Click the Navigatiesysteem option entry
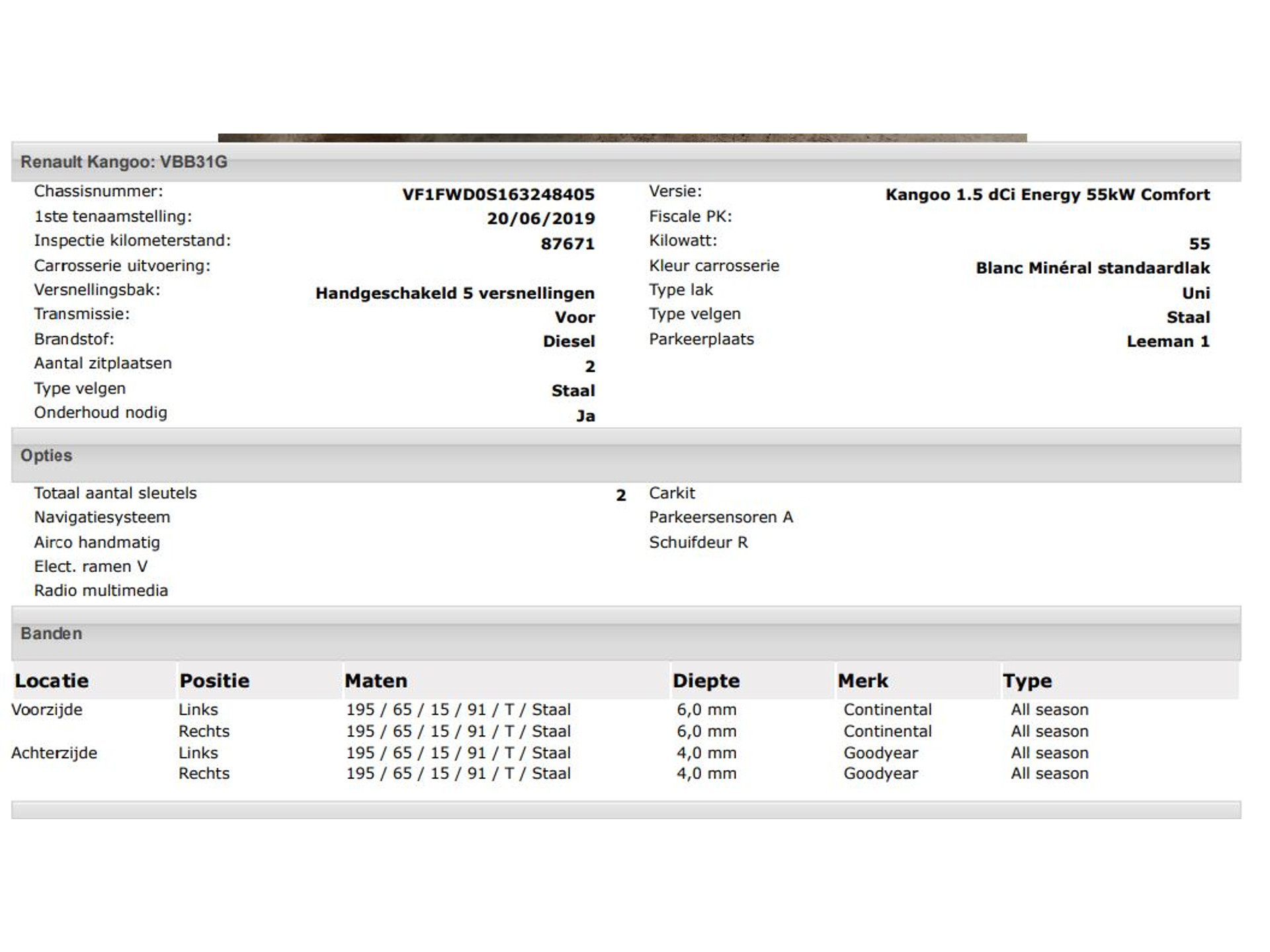 (102, 517)
